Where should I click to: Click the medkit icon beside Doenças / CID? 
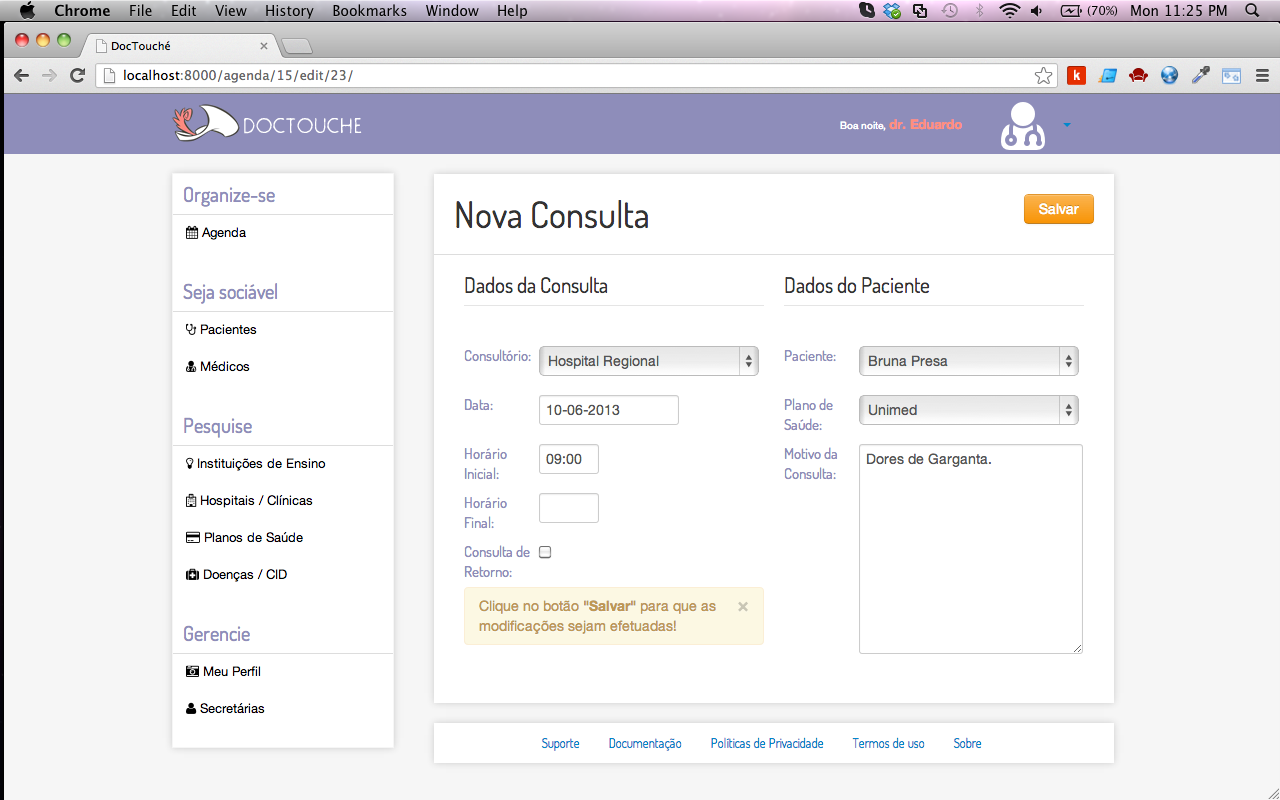193,574
